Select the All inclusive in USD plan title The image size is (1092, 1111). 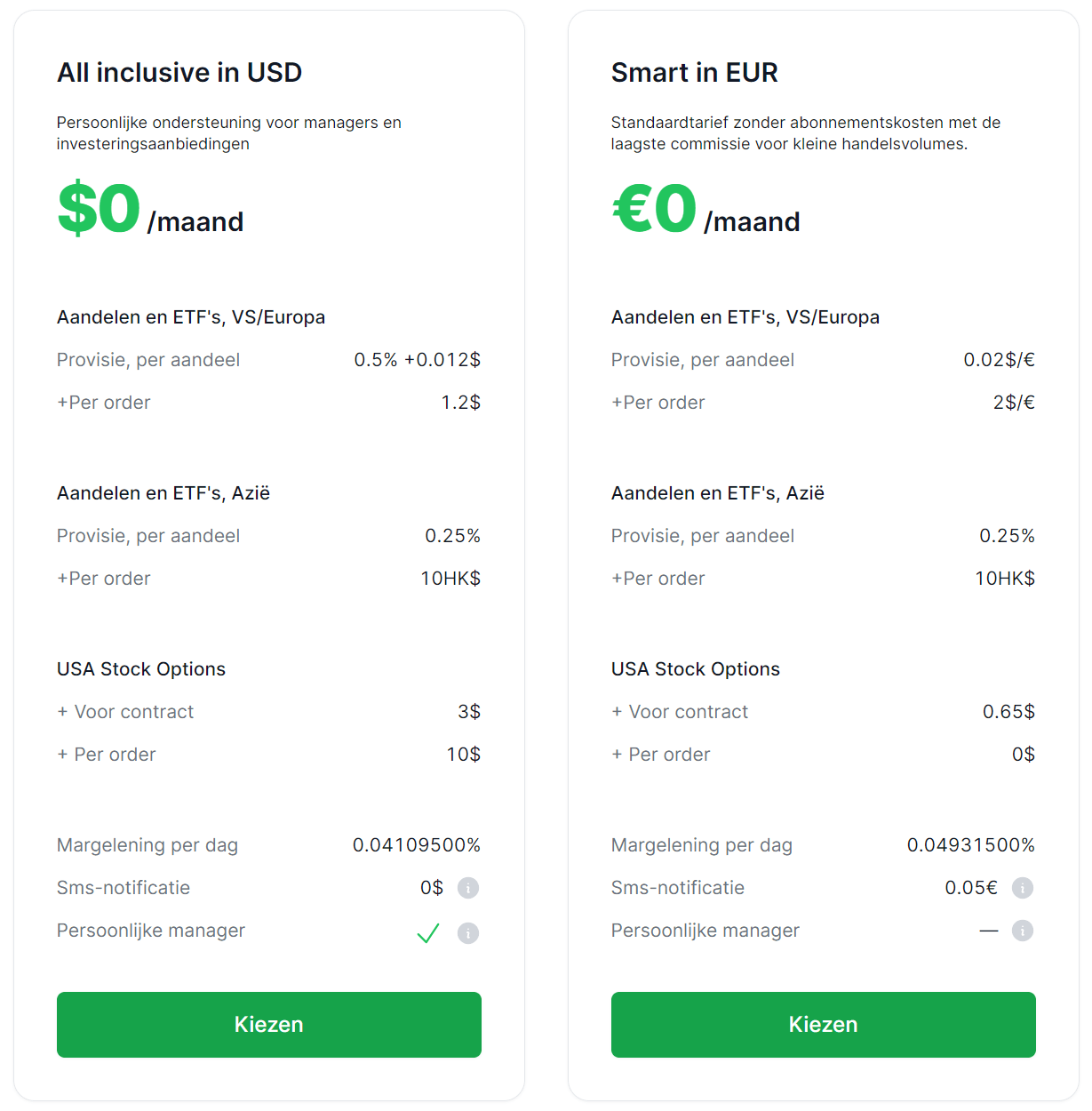tap(179, 72)
